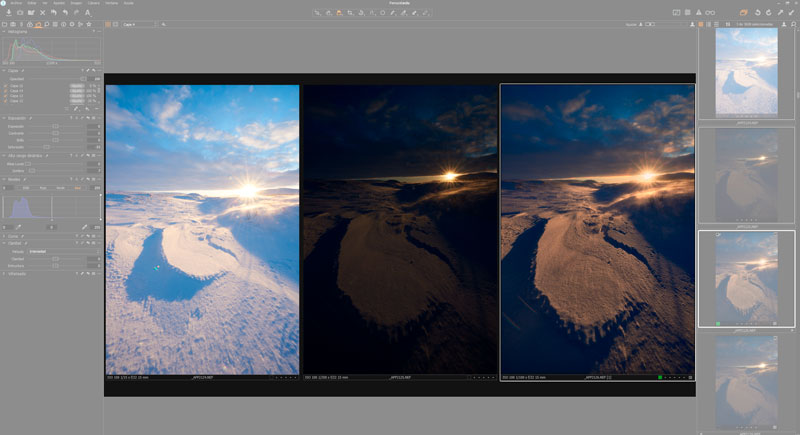Viewport: 800px width, 435px height.
Task: Collapse the Histograma panel
Action: pyautogui.click(x=4, y=31)
